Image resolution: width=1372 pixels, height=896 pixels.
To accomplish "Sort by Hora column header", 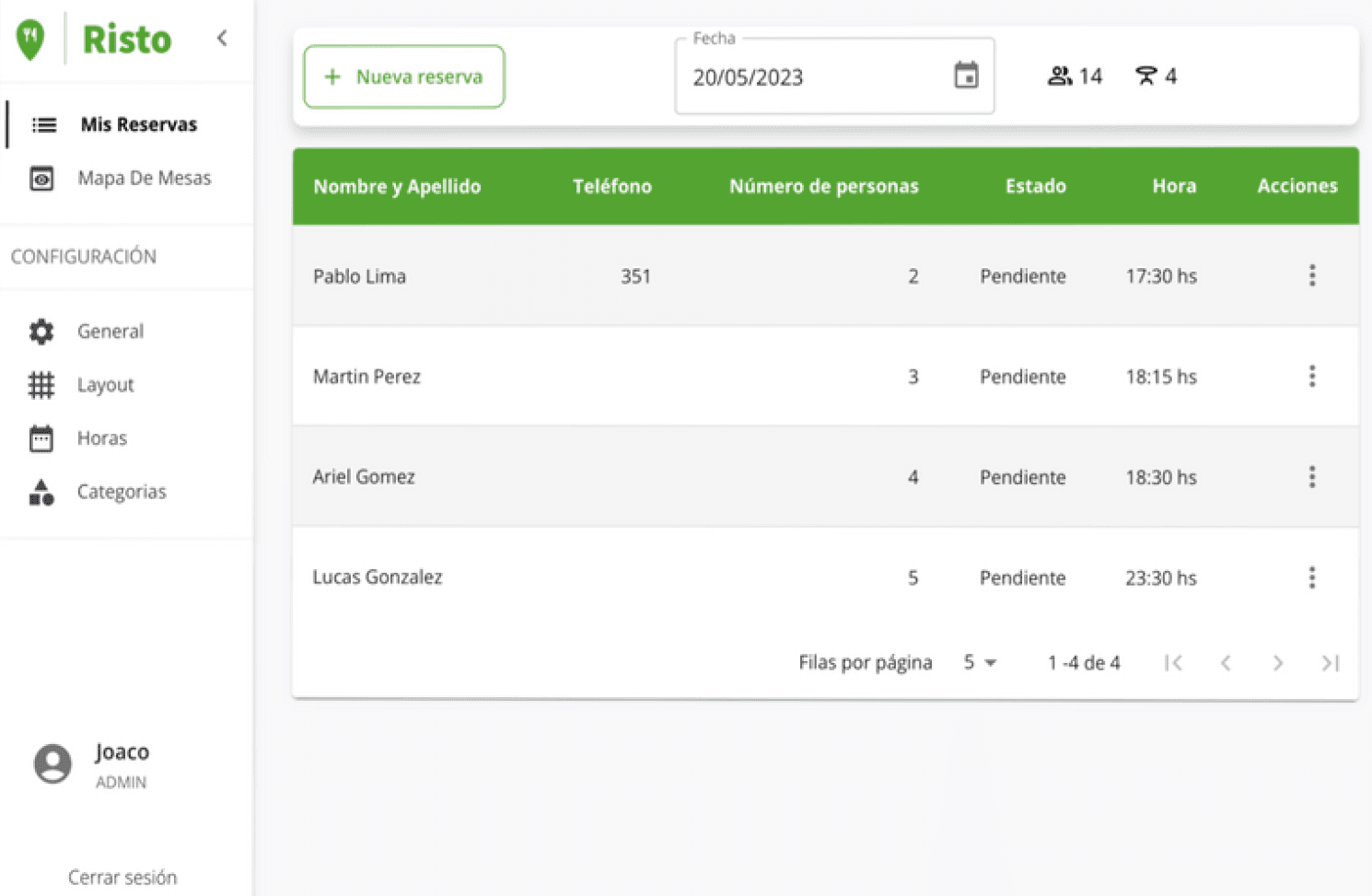I will 1174,186.
